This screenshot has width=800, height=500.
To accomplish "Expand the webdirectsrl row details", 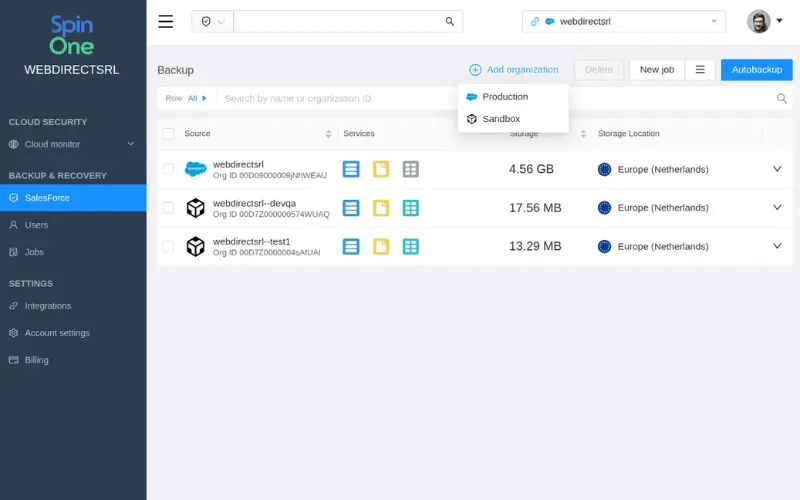I will [777, 169].
